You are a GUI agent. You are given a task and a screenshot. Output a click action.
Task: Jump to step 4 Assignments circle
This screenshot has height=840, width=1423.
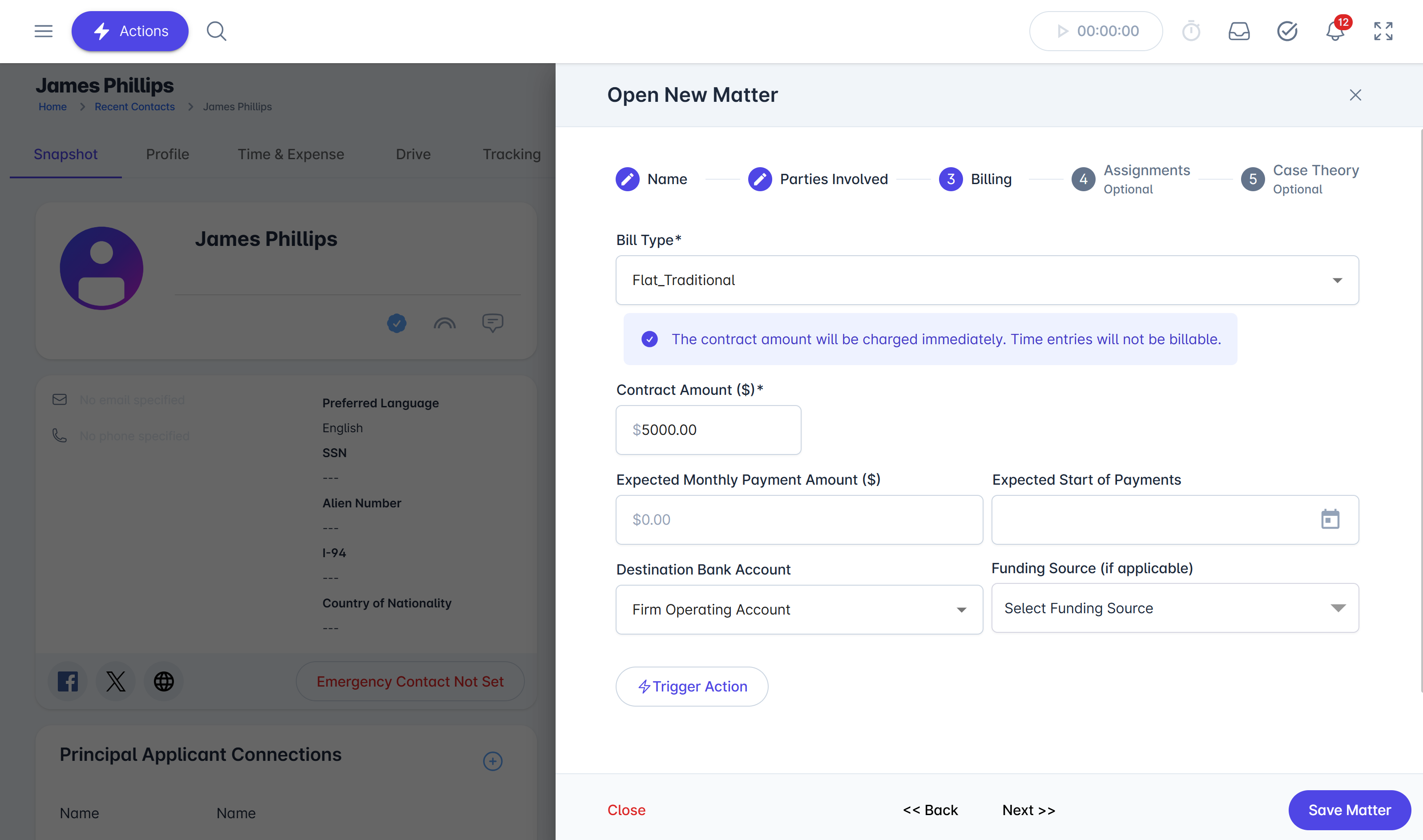pos(1083,180)
